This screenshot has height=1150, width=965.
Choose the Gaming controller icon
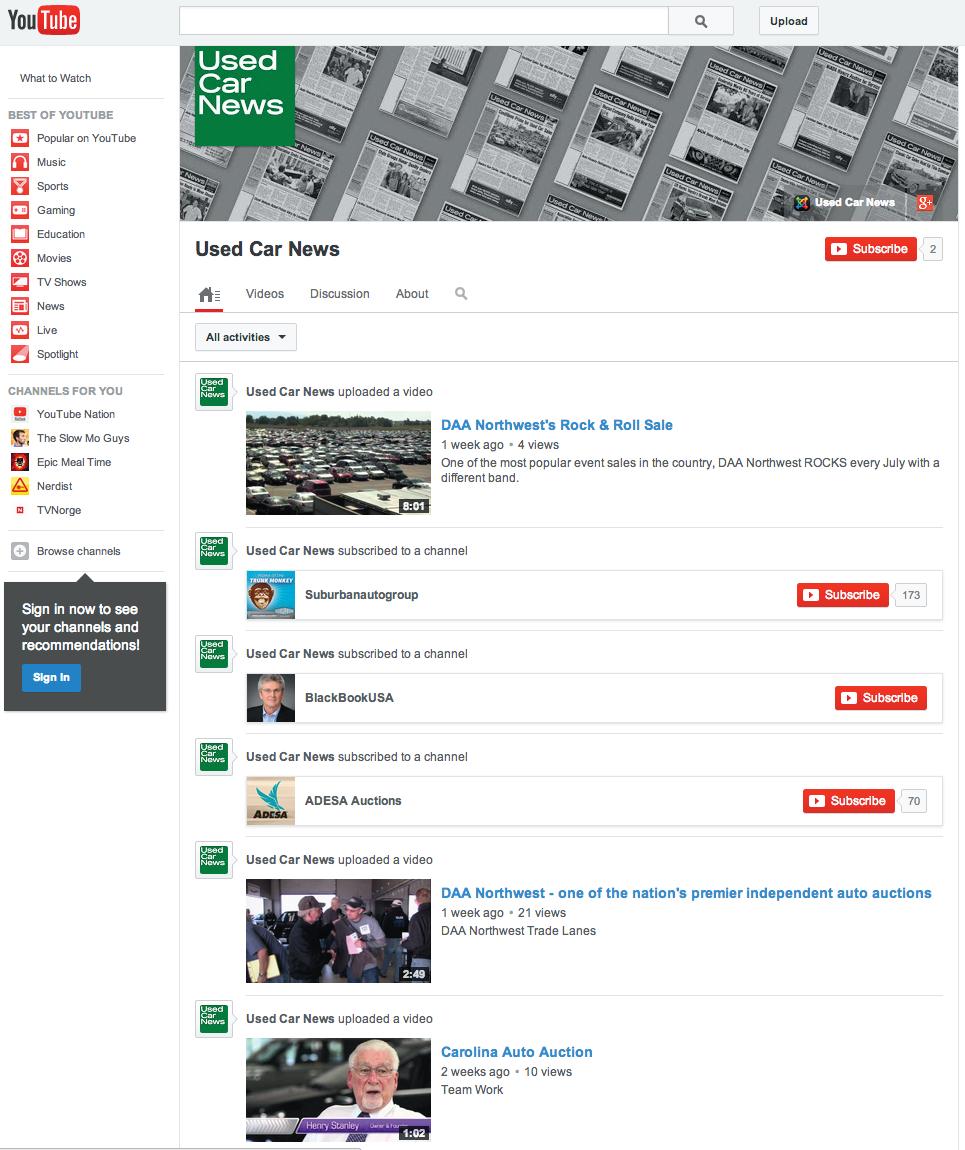pos(20,210)
